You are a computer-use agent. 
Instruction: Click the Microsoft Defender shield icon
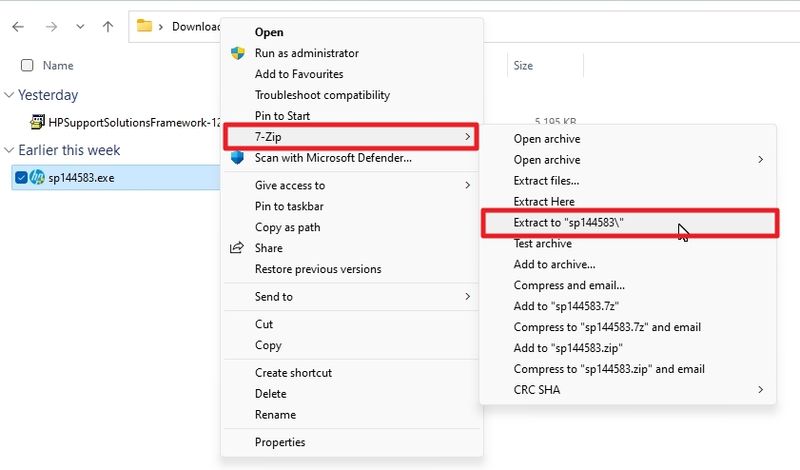238,158
